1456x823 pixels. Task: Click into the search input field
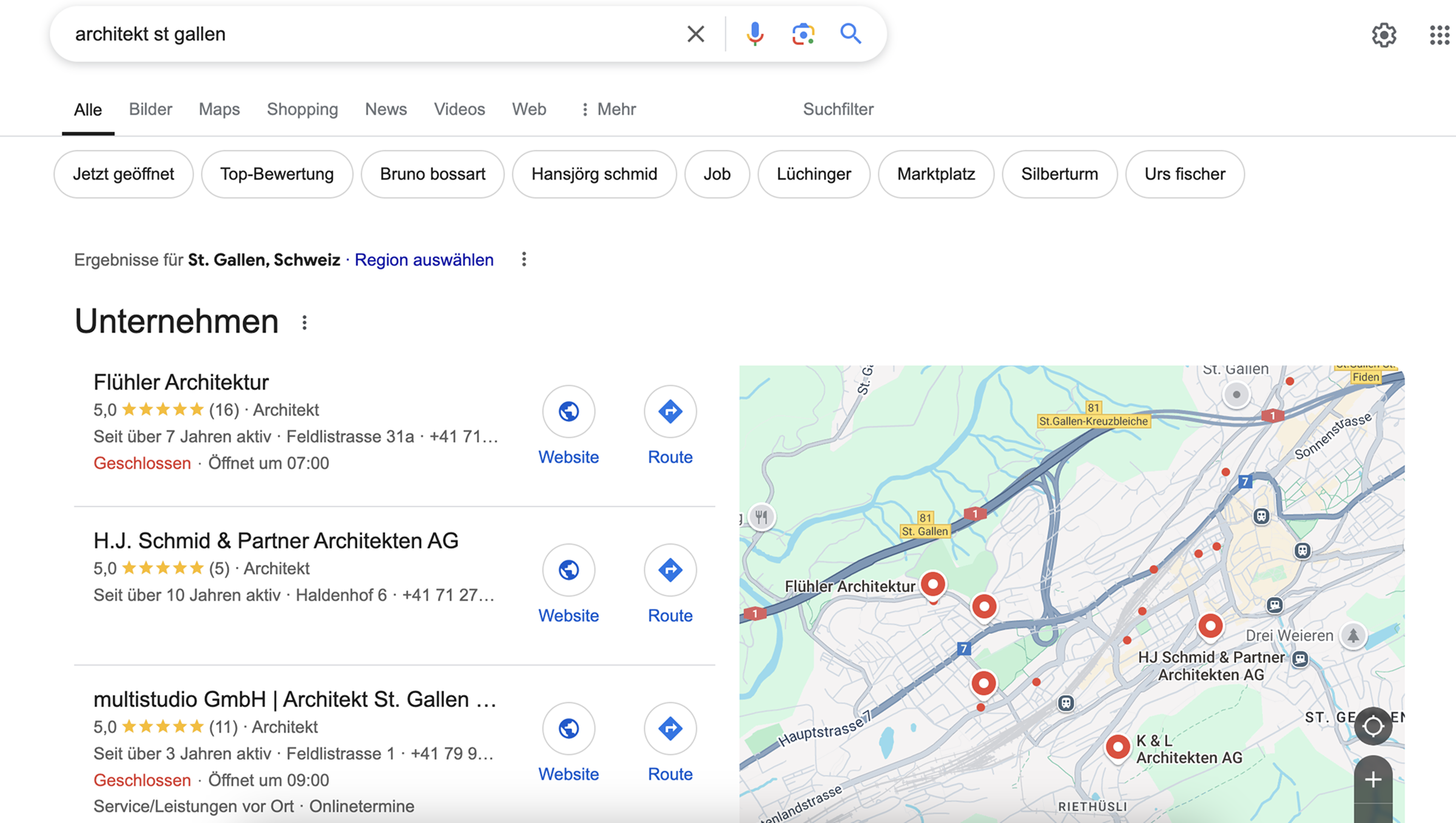364,34
